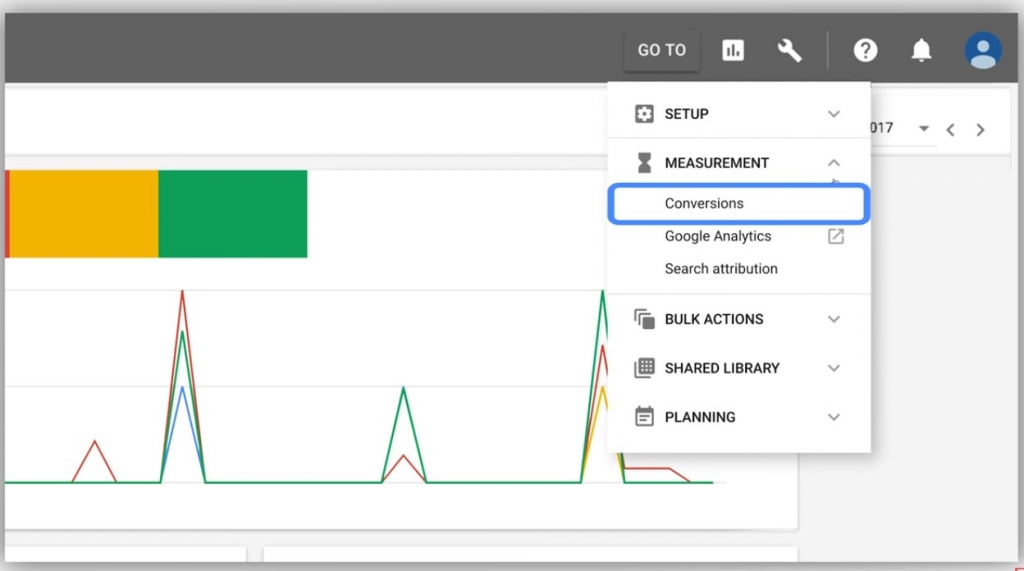The width and height of the screenshot is (1024, 571).
Task: Expand the PLANNING section chevron
Action: [x=834, y=417]
